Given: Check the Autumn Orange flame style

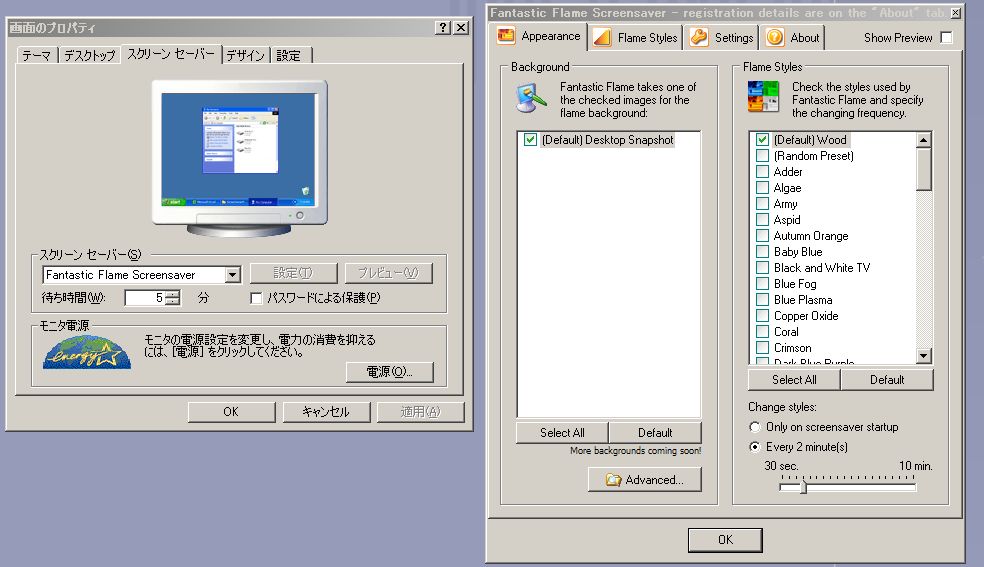Looking at the screenshot, I should click(762, 235).
